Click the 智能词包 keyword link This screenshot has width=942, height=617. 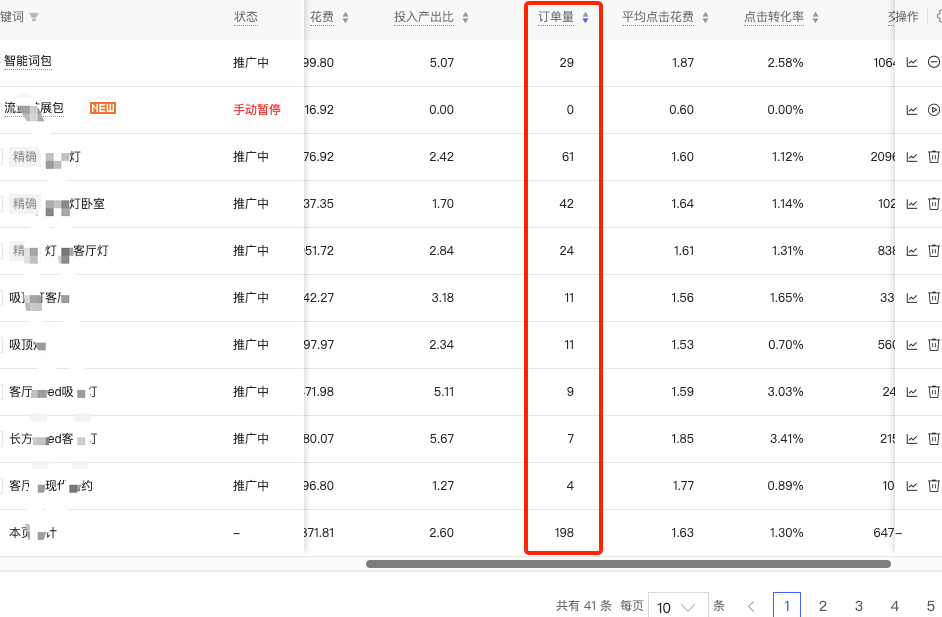28,61
